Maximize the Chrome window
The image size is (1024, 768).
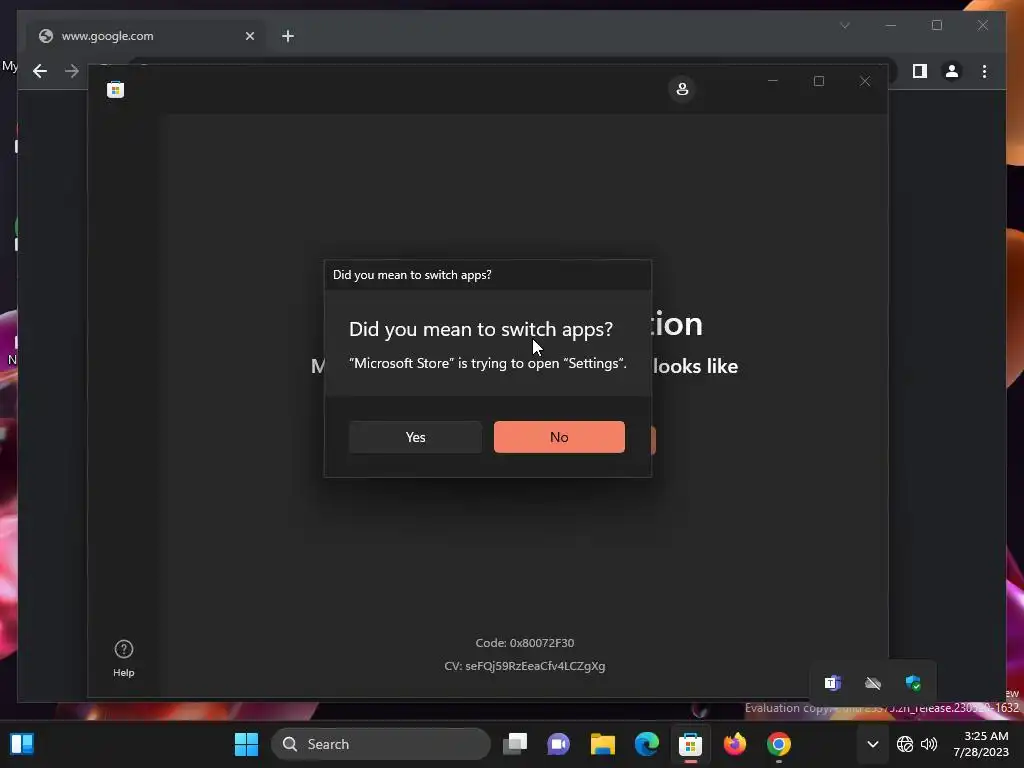coord(936,25)
